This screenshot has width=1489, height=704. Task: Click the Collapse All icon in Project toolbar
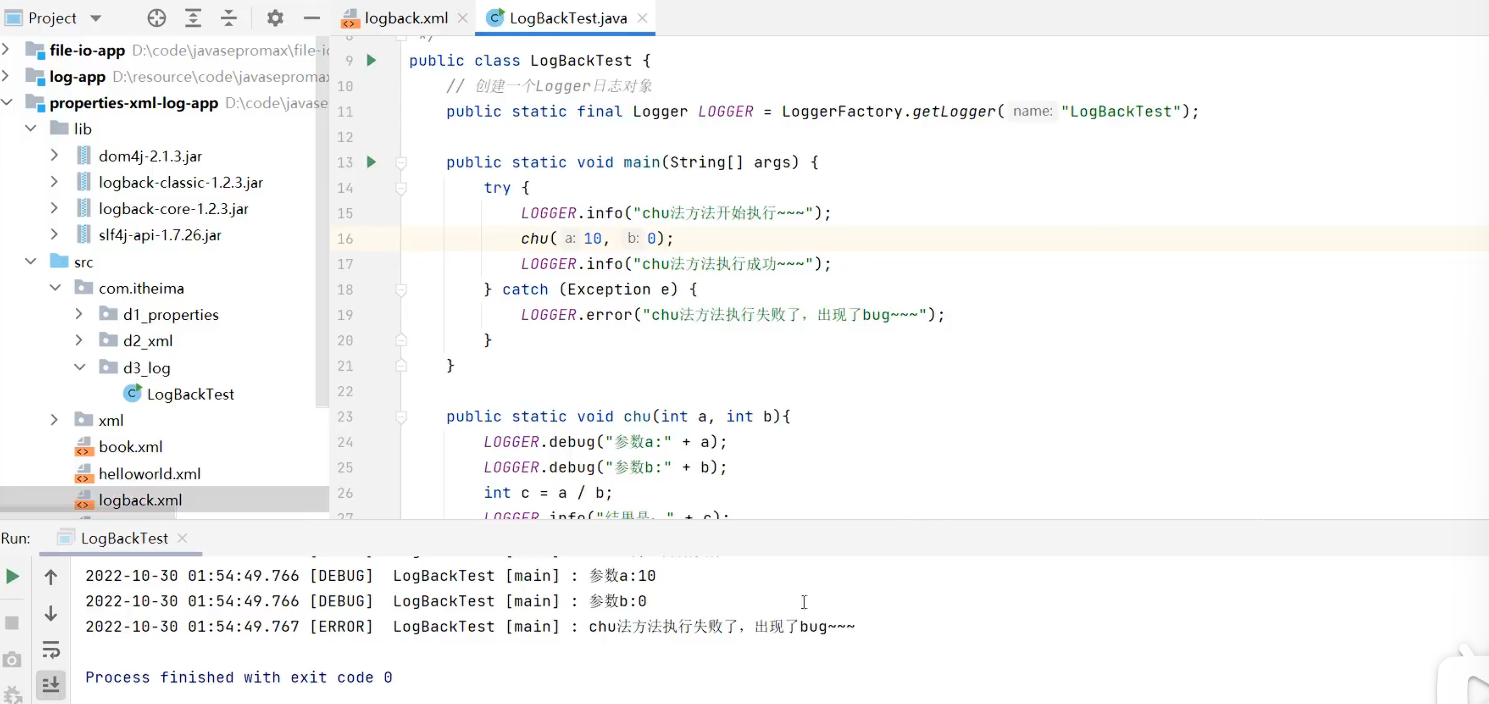coord(229,18)
